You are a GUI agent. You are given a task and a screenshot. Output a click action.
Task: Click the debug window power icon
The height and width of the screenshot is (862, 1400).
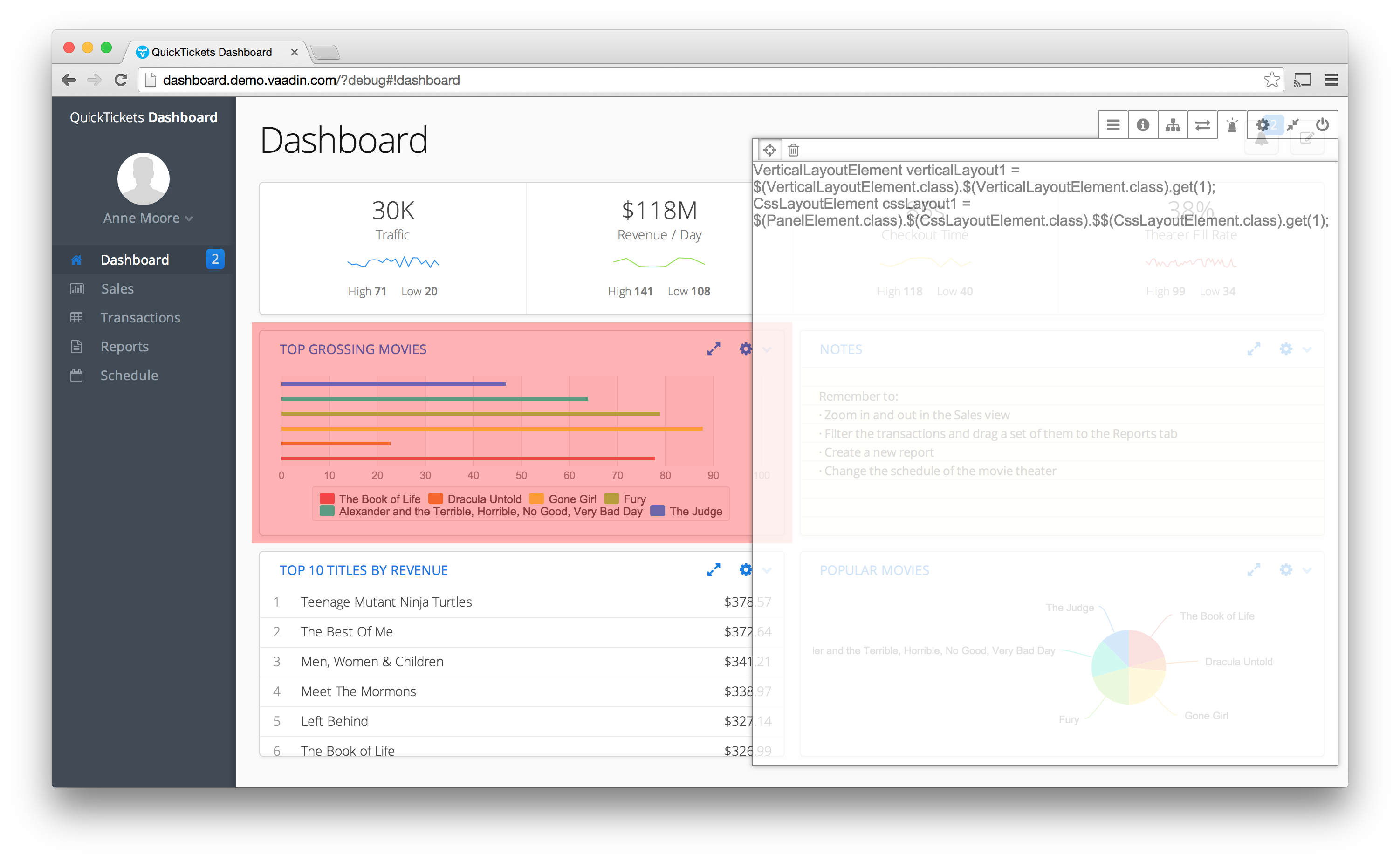click(1322, 125)
